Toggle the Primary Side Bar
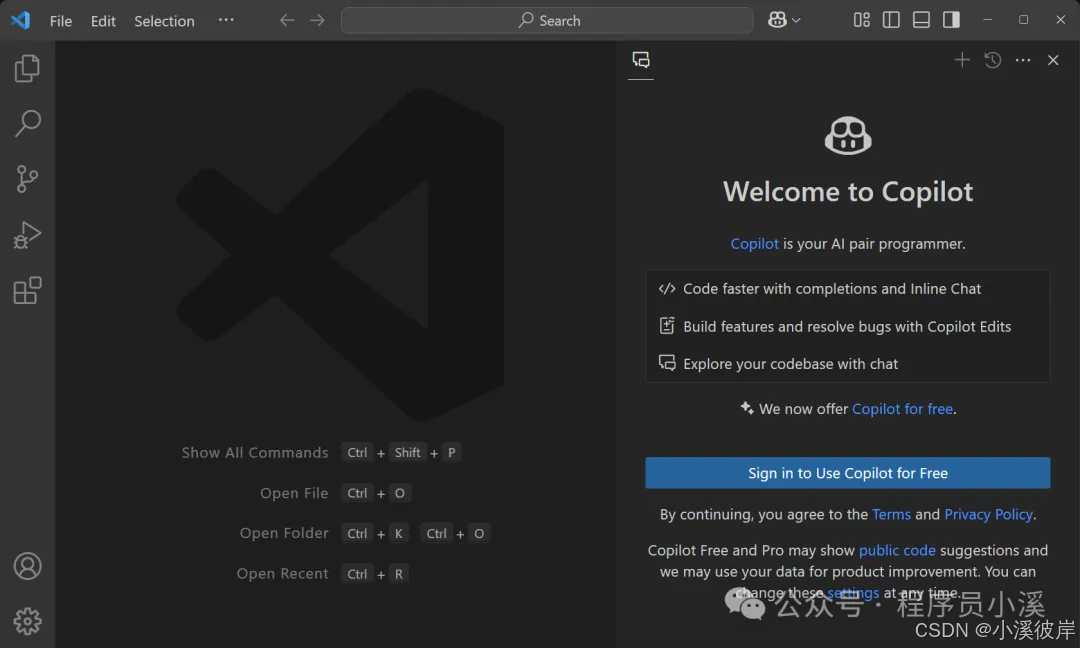The height and width of the screenshot is (648, 1080). 891,20
